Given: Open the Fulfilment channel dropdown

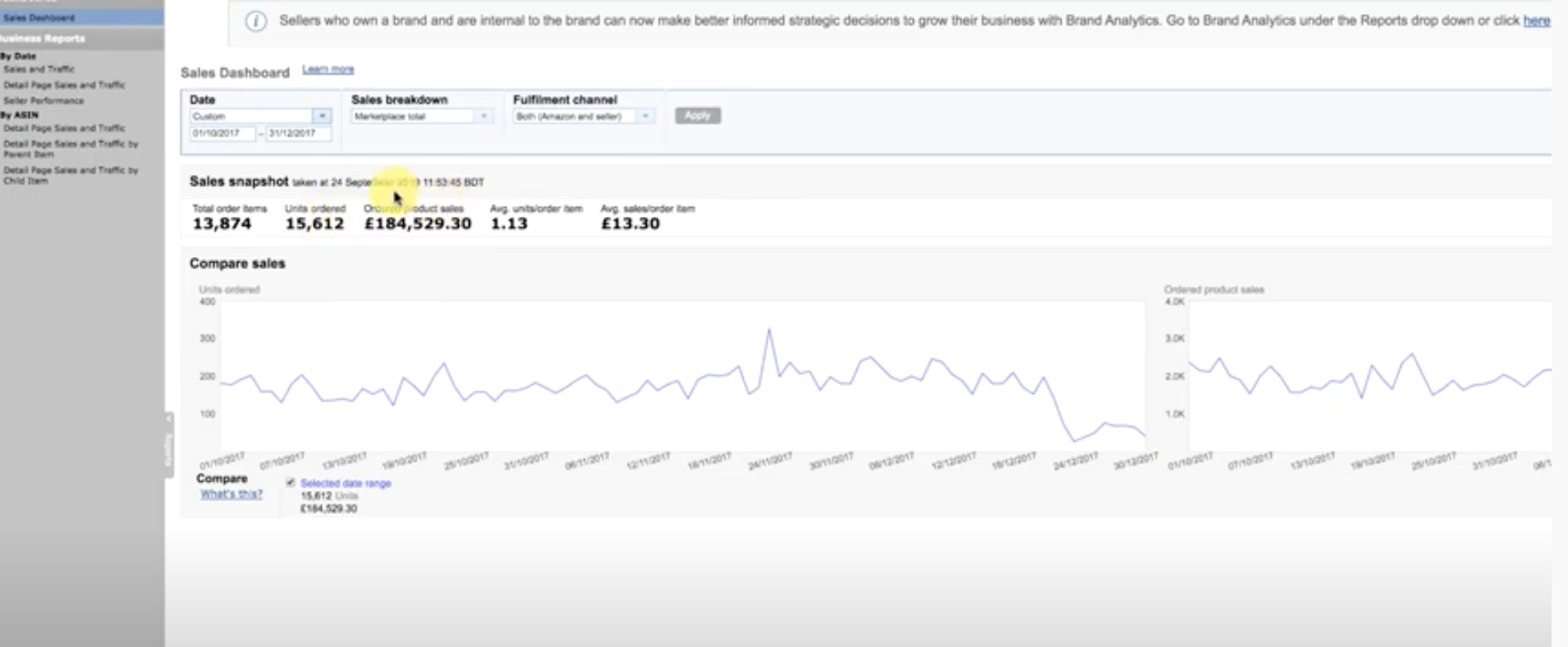Looking at the screenshot, I should coord(583,117).
